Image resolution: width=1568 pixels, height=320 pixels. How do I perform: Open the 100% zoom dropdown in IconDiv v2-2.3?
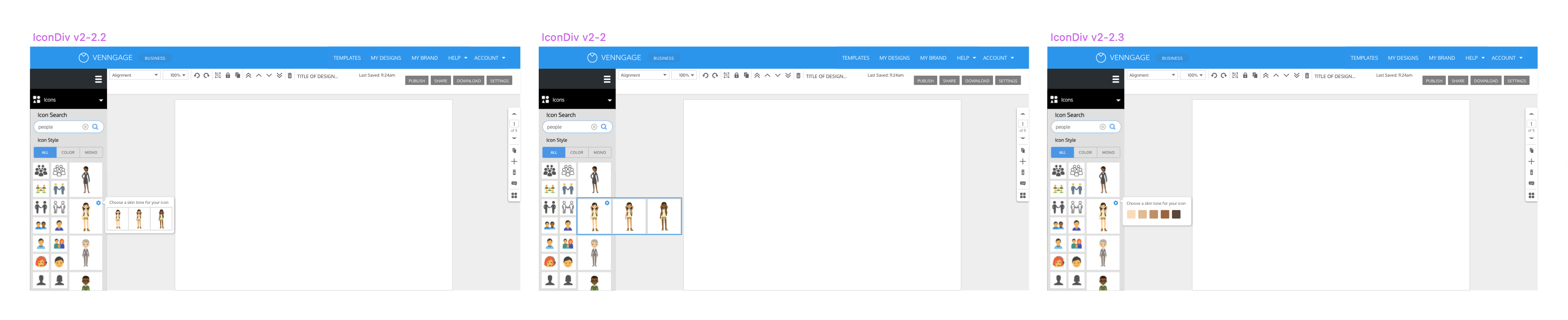1193,75
